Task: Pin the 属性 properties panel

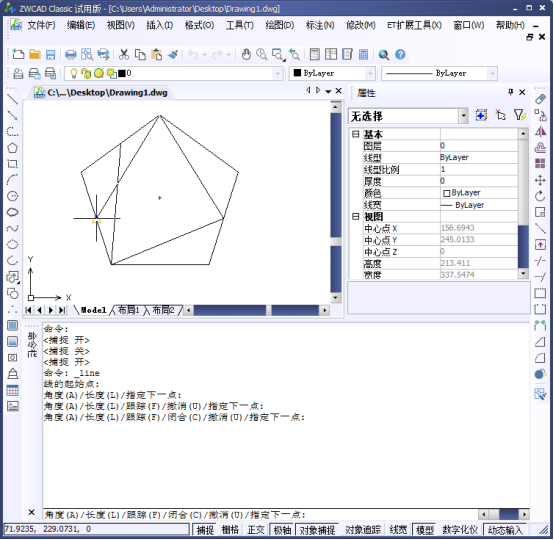Action: pos(511,92)
